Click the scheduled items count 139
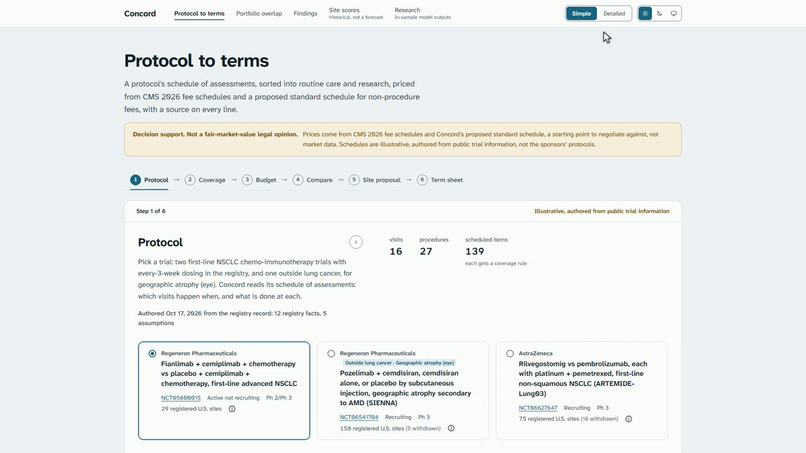 tap(474, 251)
